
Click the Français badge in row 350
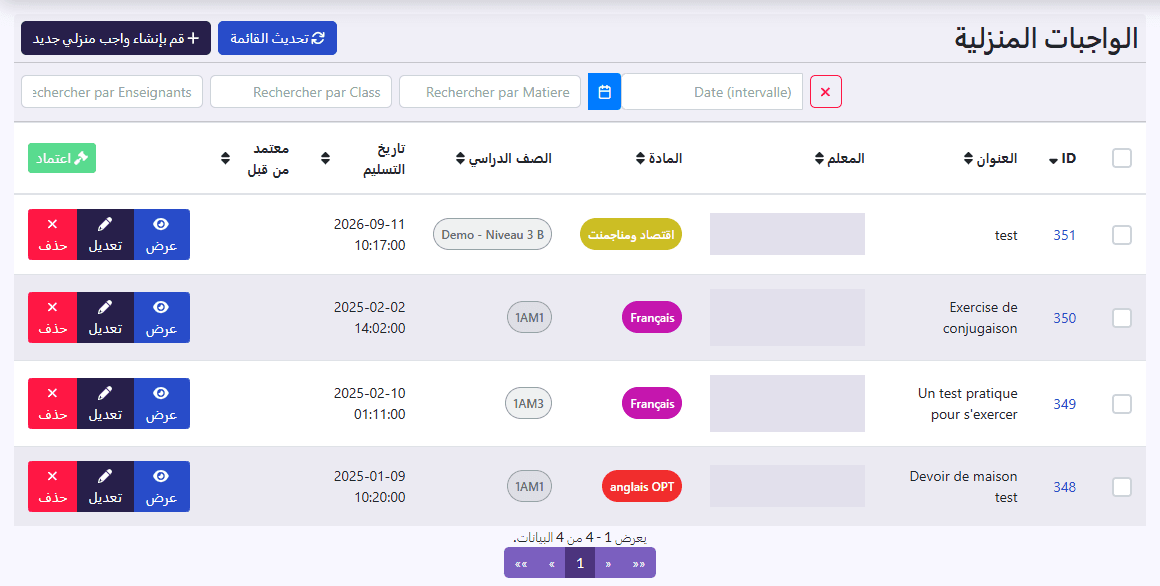point(652,317)
